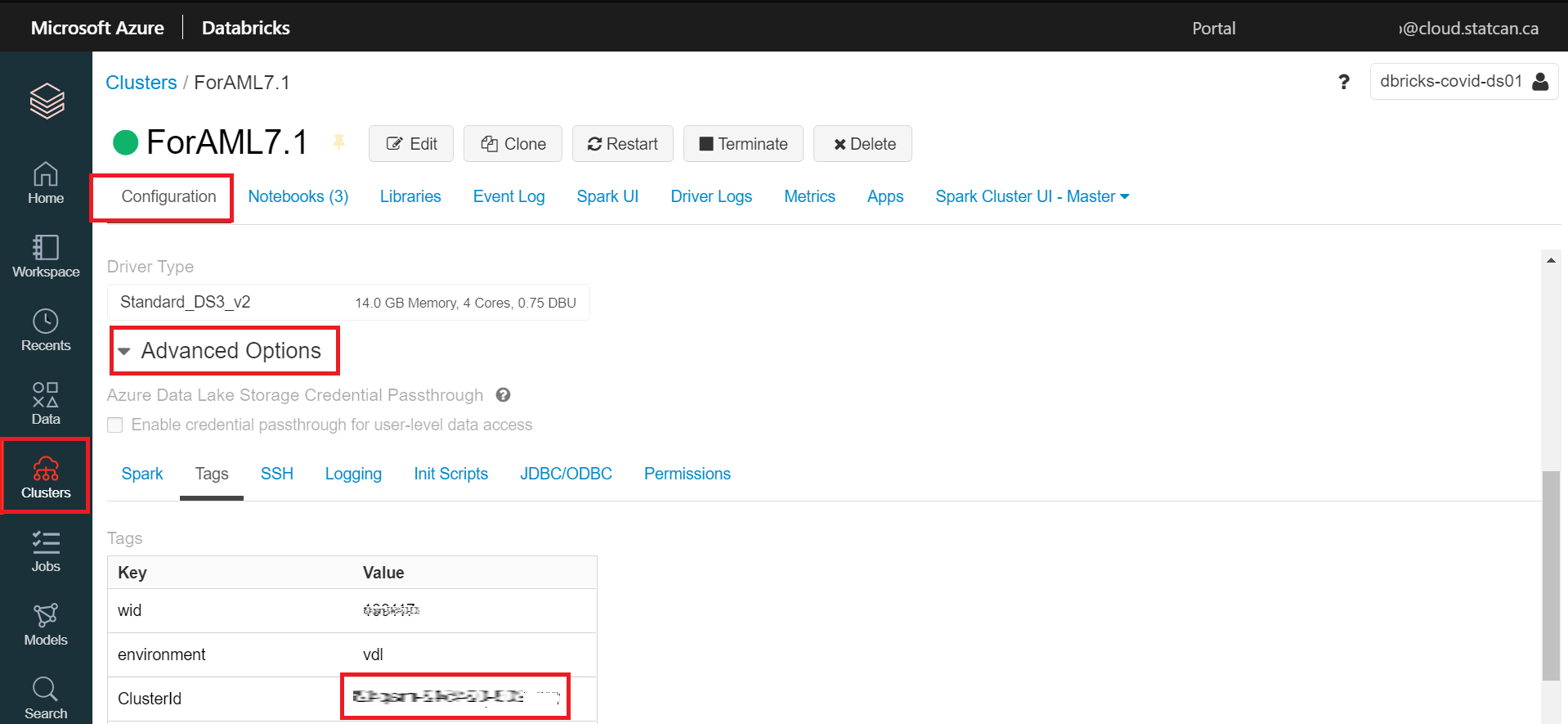Open Jobs in the sidebar
Screen dimensions: 1568x724
(x=46, y=551)
